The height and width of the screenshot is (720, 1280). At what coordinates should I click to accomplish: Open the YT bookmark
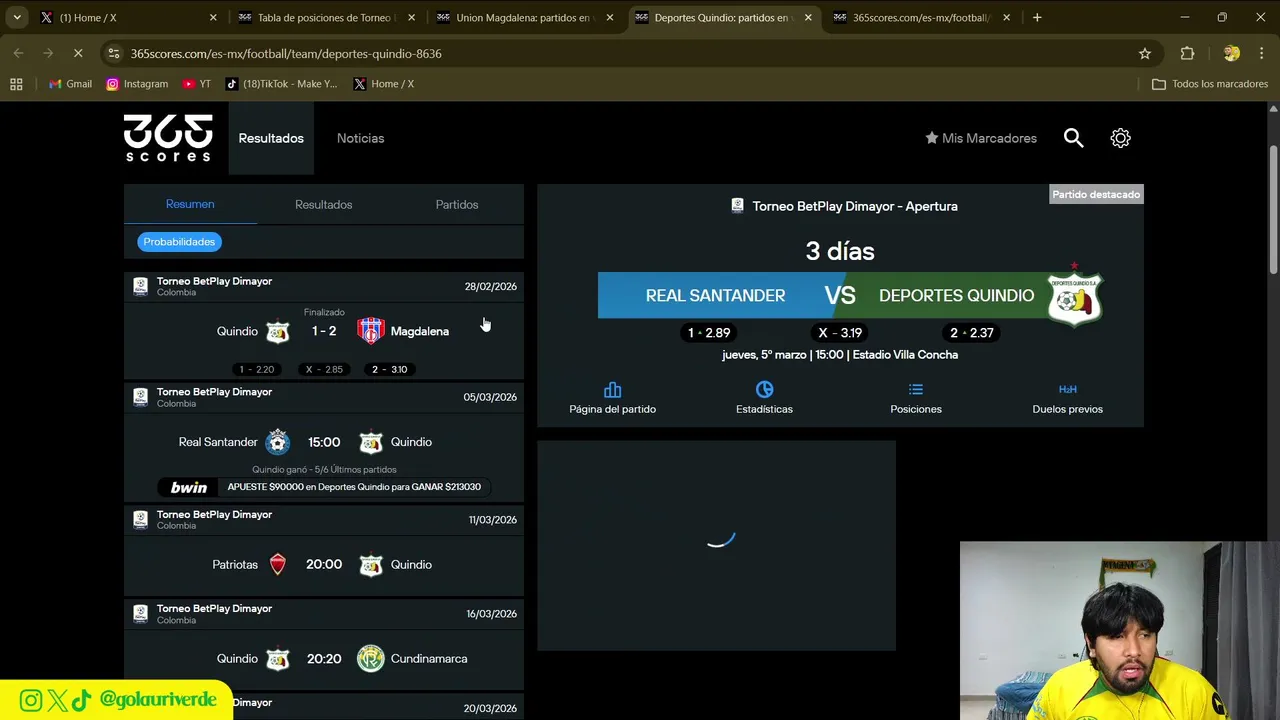[196, 84]
